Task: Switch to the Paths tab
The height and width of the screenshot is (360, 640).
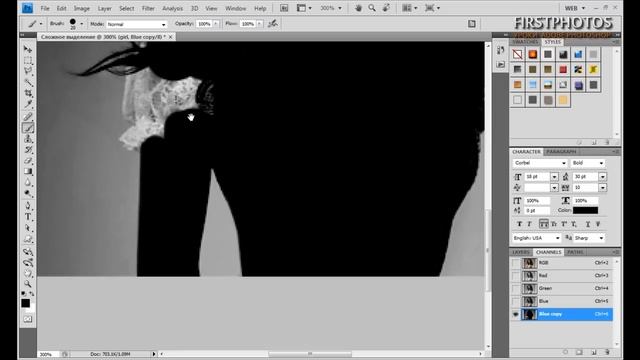Action: click(576, 252)
